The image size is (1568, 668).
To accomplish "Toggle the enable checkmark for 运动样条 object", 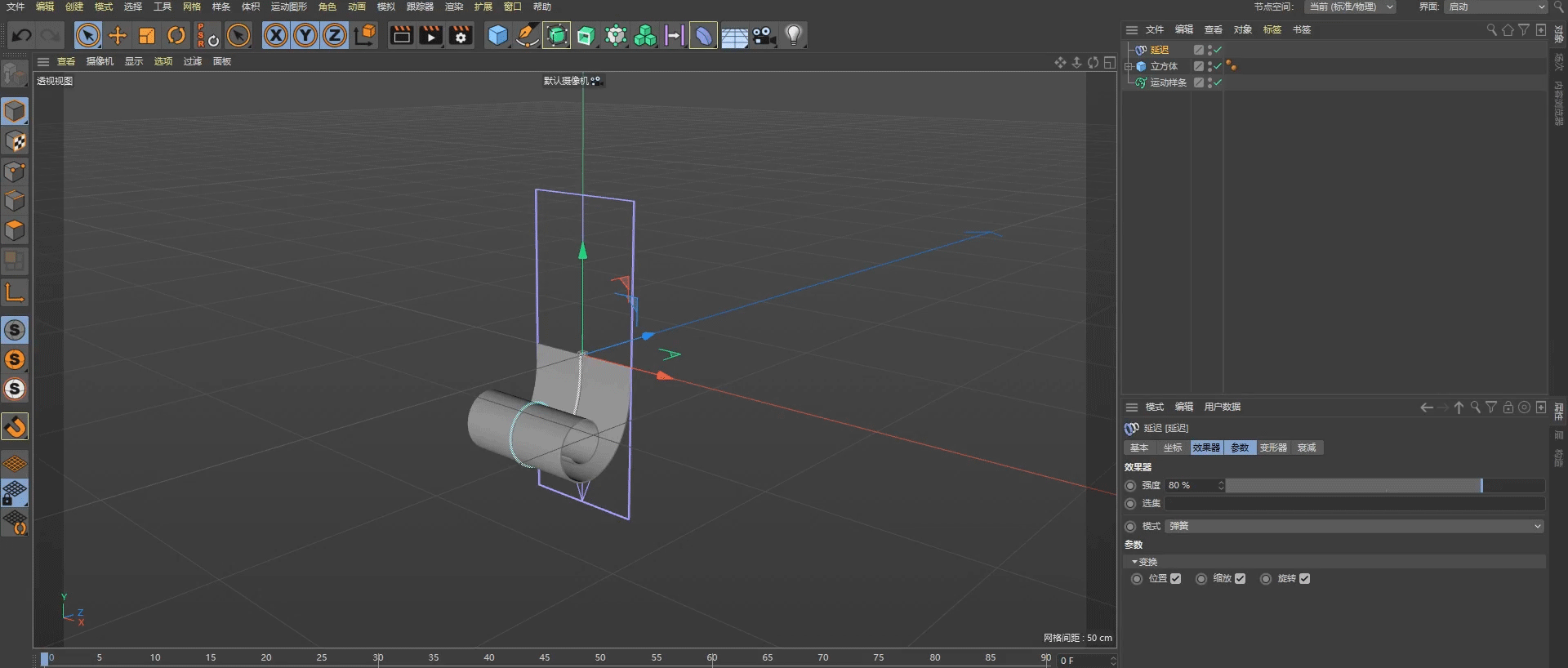I will click(1218, 82).
